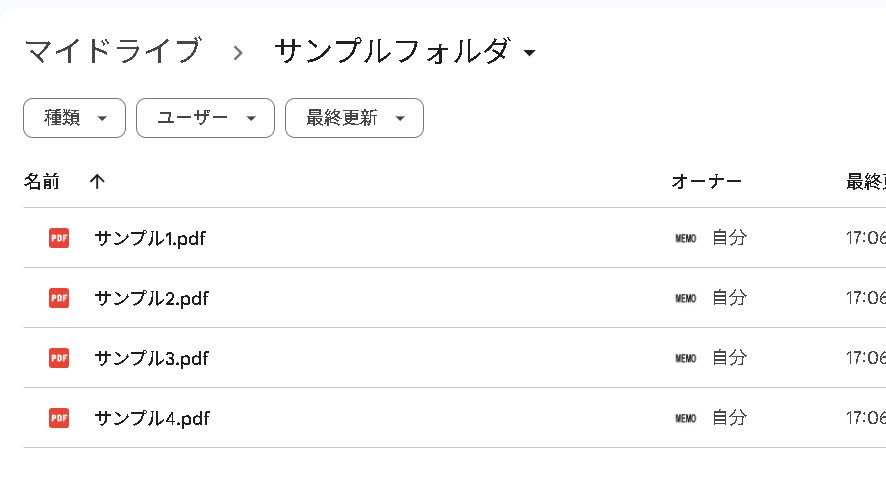This screenshot has height=483, width=886.
Task: Open the 最終更新 filter dropdown
Action: pyautogui.click(x=354, y=118)
